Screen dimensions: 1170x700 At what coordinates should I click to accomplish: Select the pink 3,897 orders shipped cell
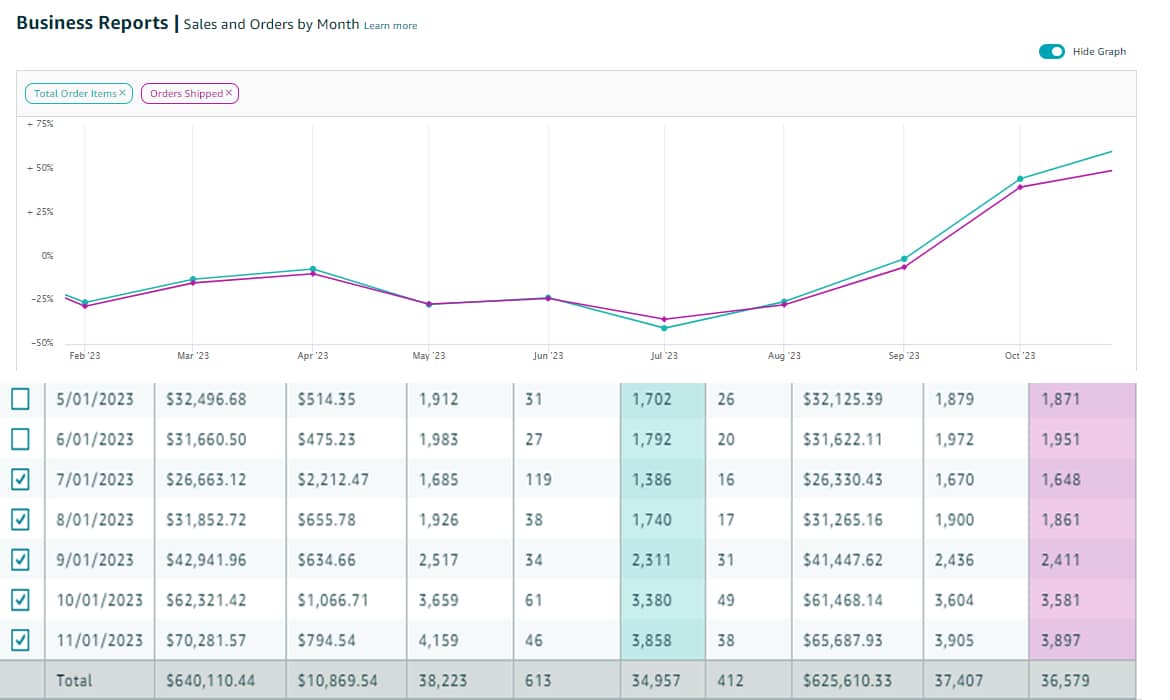coord(1060,640)
